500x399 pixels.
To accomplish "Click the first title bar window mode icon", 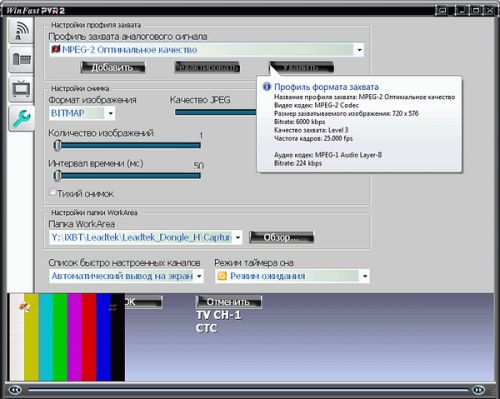I will point(442,10).
